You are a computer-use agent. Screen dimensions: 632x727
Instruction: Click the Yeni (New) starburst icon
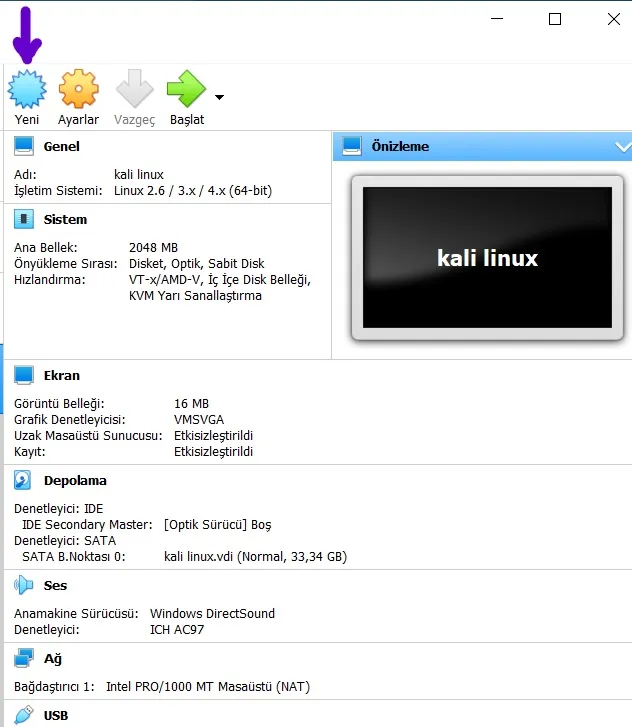27,89
